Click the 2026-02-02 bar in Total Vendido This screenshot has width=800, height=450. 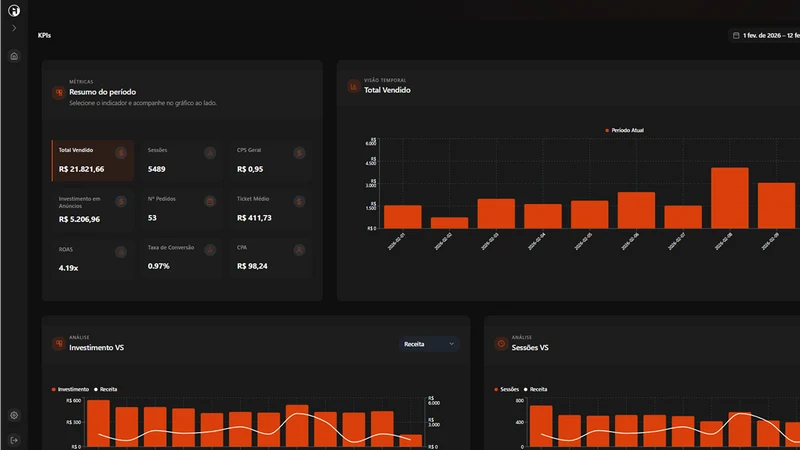[x=449, y=223]
